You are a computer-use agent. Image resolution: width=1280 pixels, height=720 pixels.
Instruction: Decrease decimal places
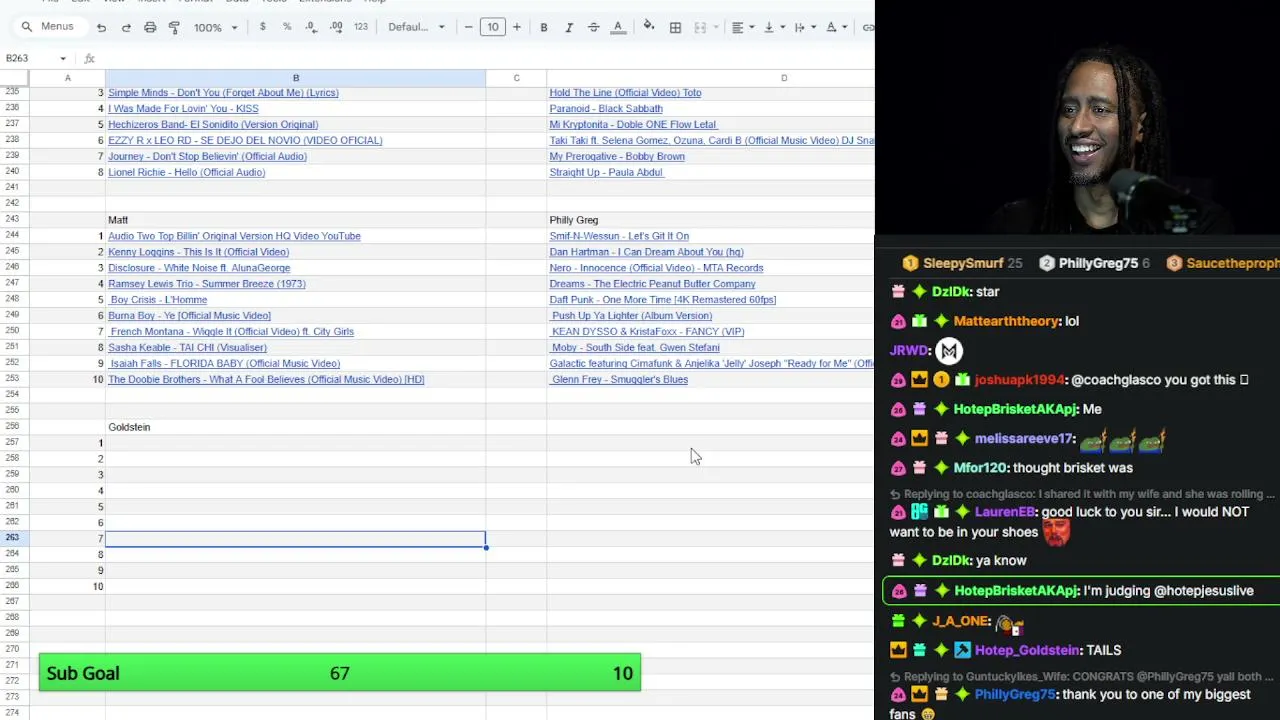click(311, 27)
